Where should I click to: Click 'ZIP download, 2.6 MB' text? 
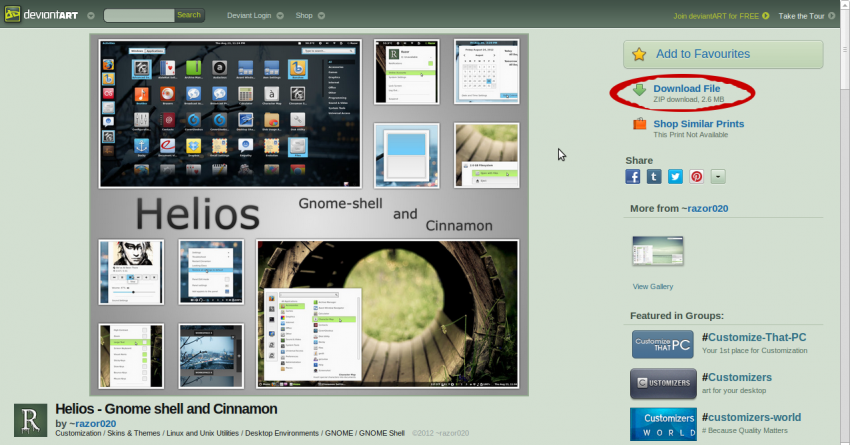tap(688, 100)
